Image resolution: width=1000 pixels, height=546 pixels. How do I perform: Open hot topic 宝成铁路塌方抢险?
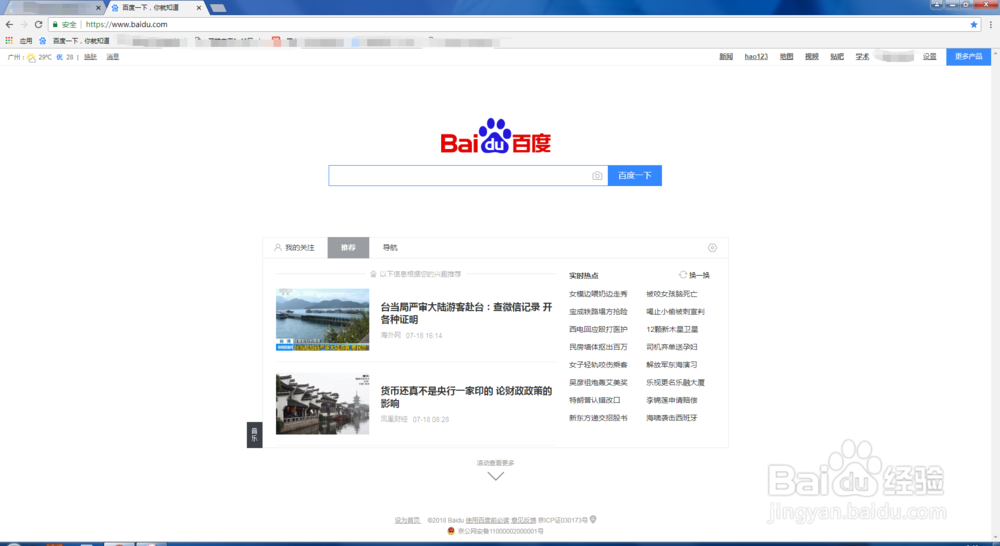[598, 312]
